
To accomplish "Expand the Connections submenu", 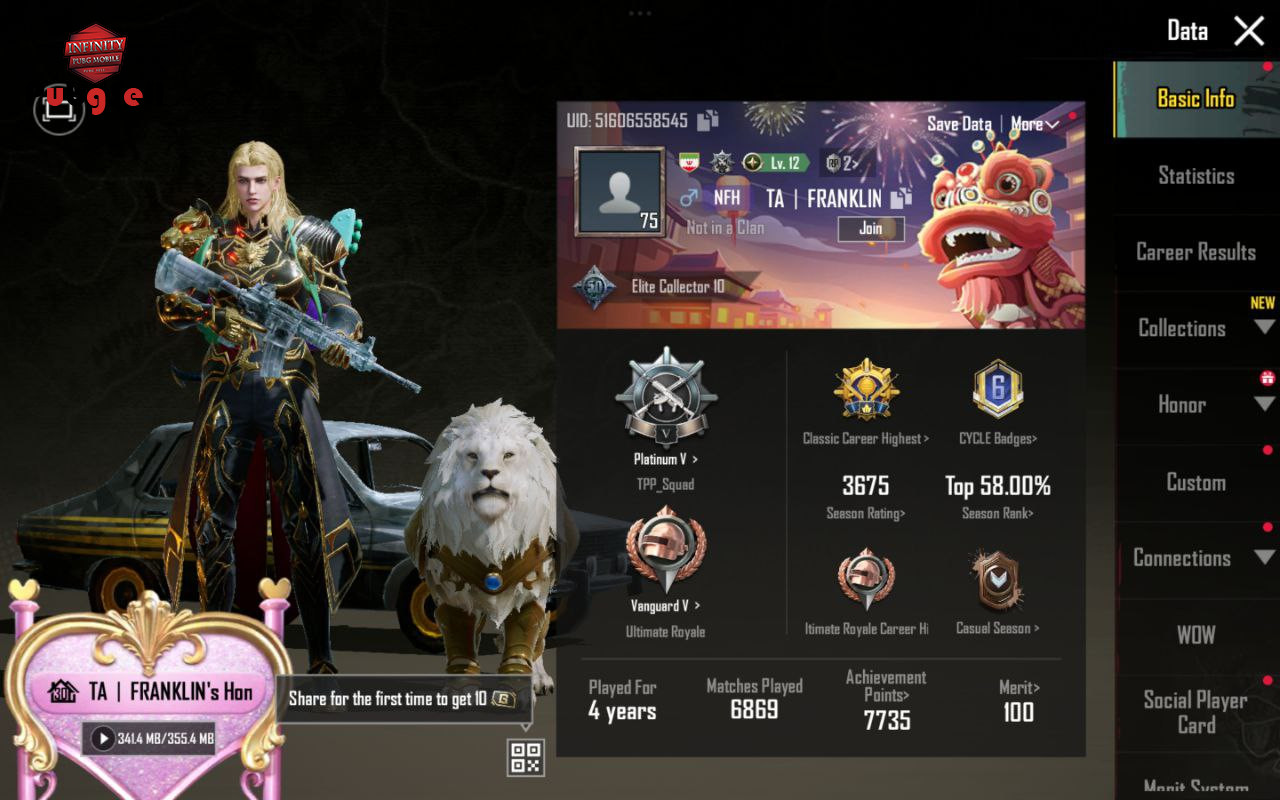I will pos(1264,558).
